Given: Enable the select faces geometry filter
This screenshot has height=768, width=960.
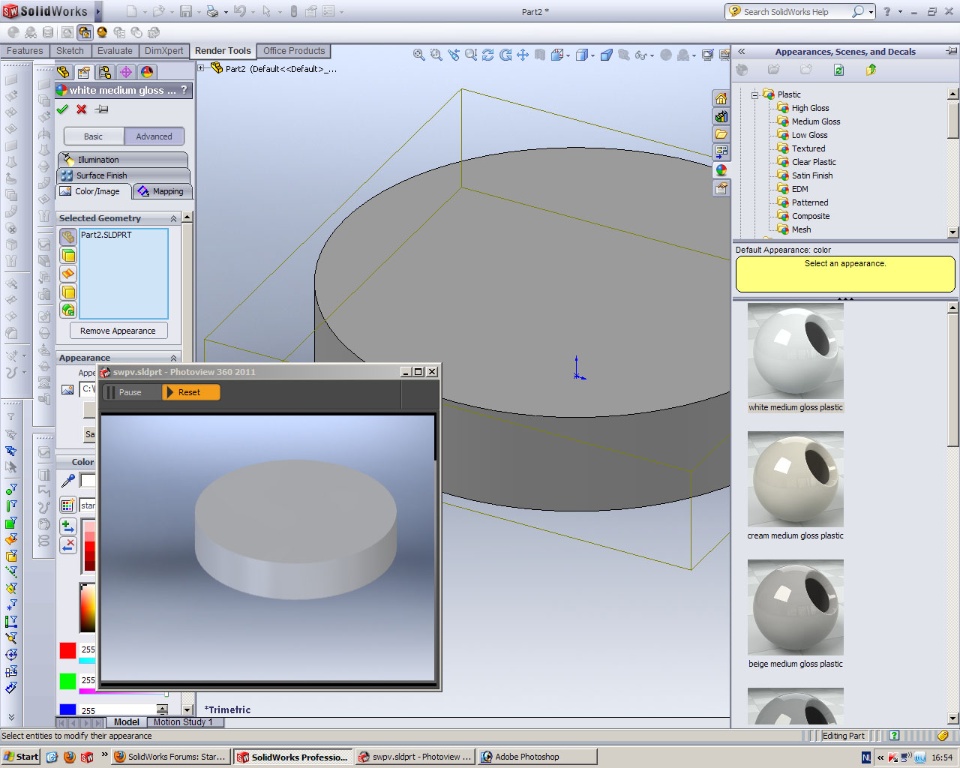Looking at the screenshot, I should click(x=68, y=255).
